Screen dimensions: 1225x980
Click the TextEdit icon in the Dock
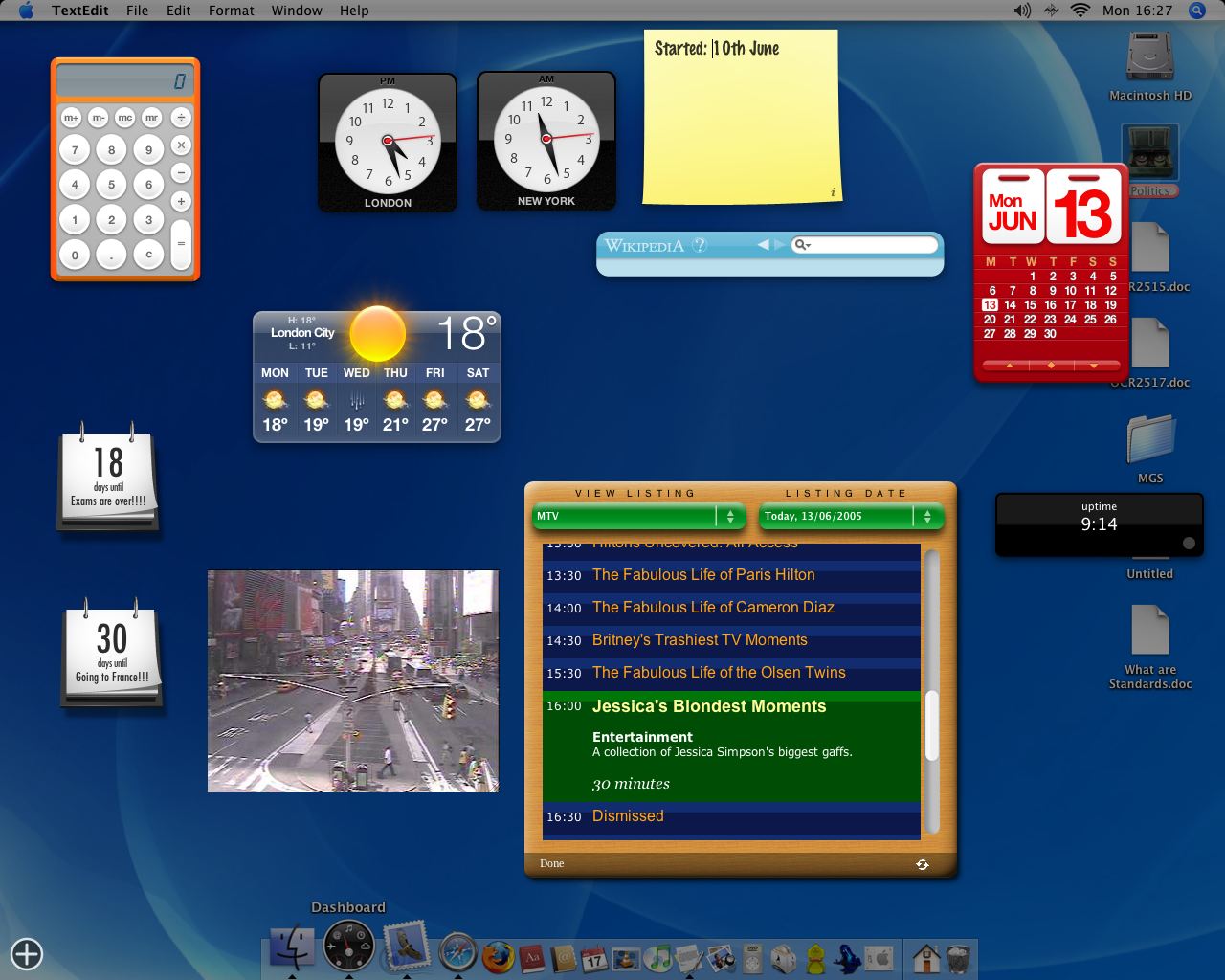click(x=689, y=958)
